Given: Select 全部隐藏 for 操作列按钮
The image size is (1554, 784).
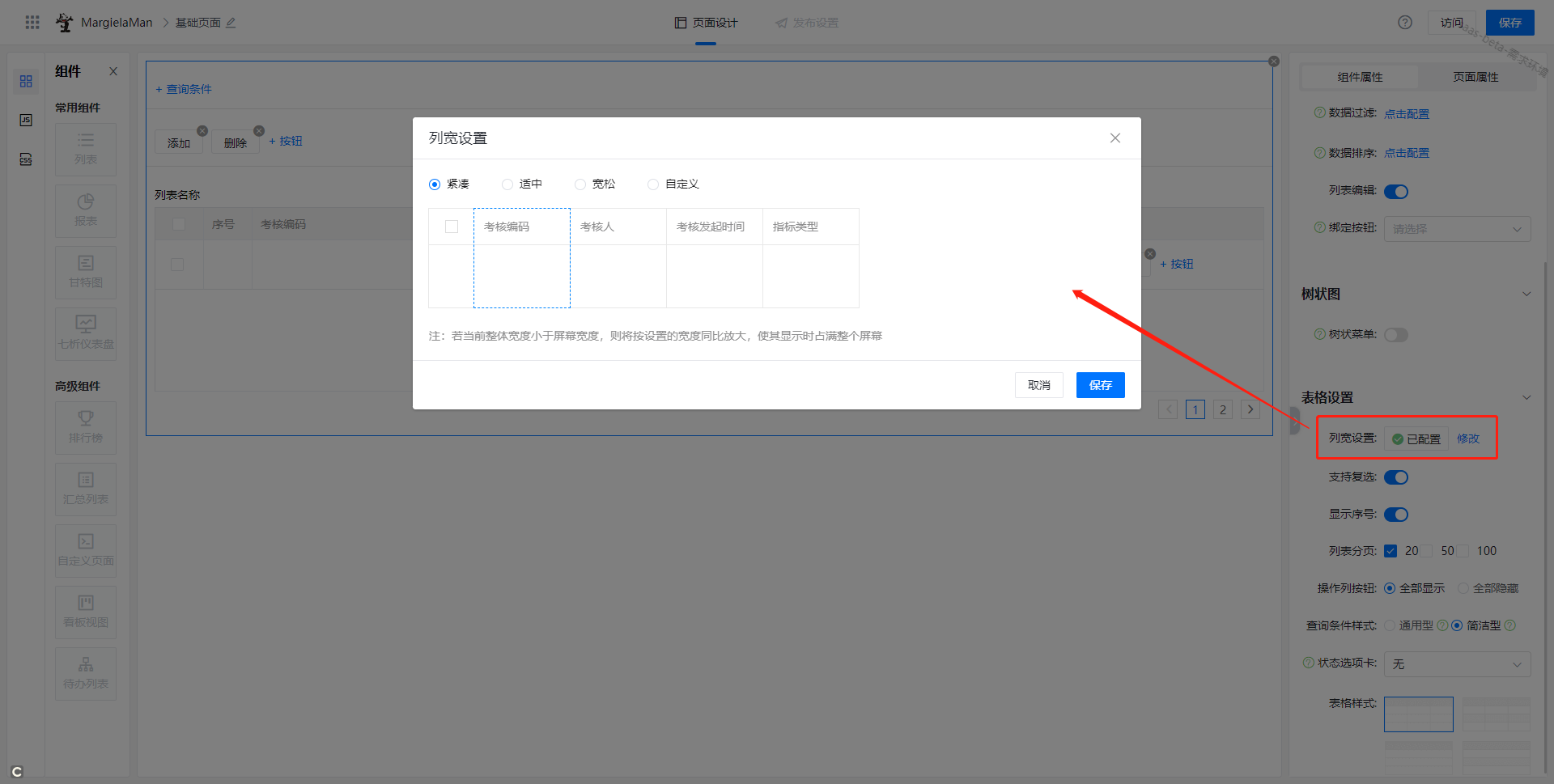Looking at the screenshot, I should tap(1463, 588).
